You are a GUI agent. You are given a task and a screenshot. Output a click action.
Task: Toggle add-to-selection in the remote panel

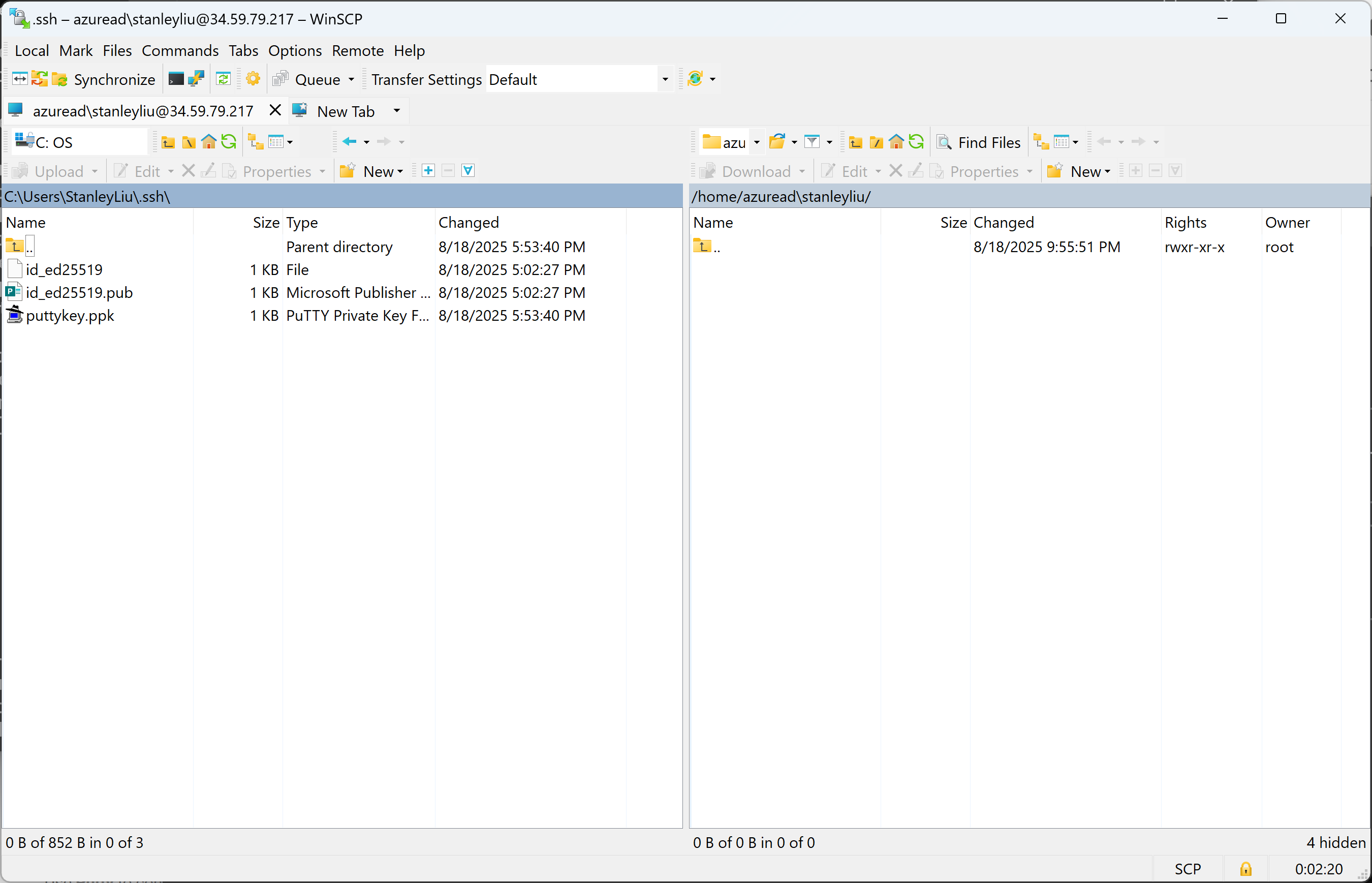click(1135, 170)
